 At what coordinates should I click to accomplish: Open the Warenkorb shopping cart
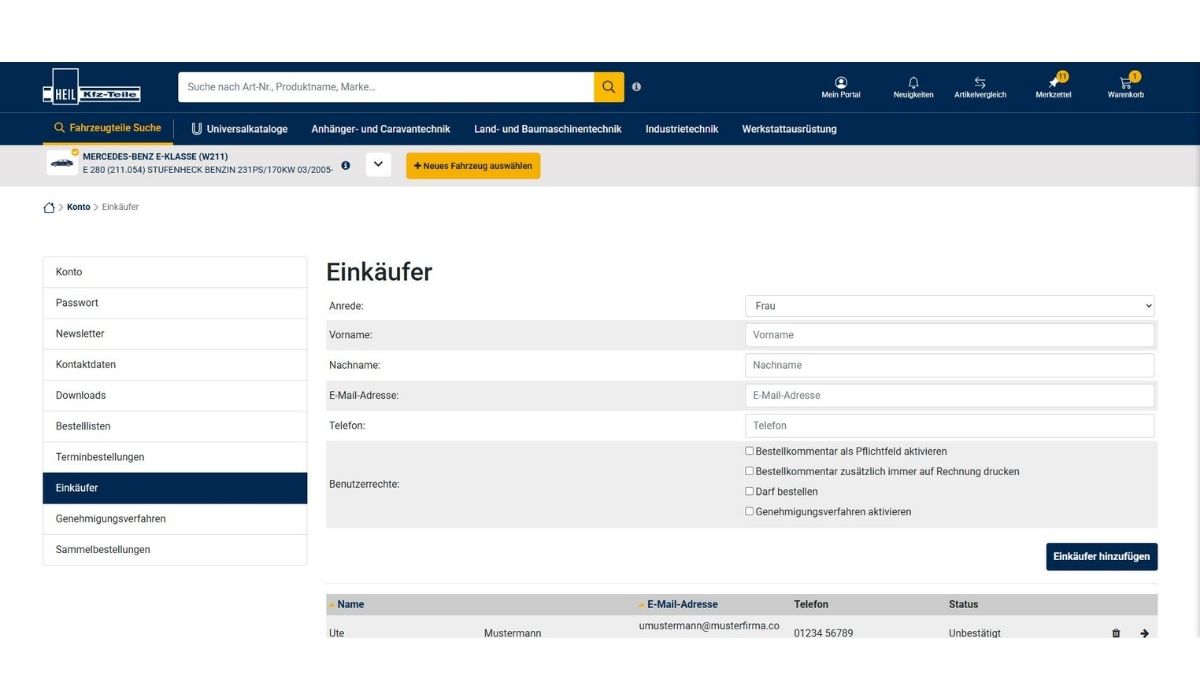click(x=1125, y=84)
